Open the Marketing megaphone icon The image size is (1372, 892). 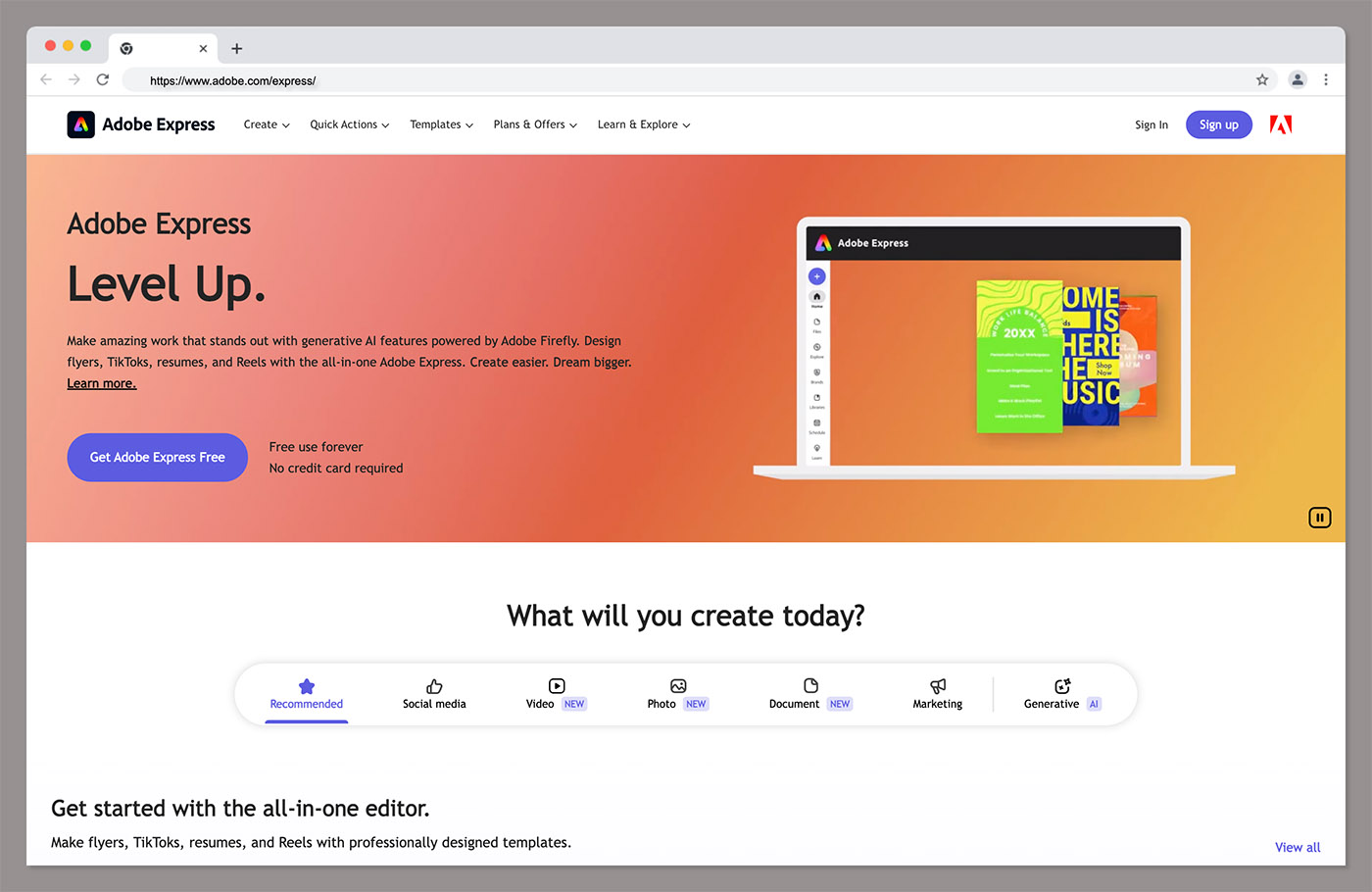[x=937, y=687]
